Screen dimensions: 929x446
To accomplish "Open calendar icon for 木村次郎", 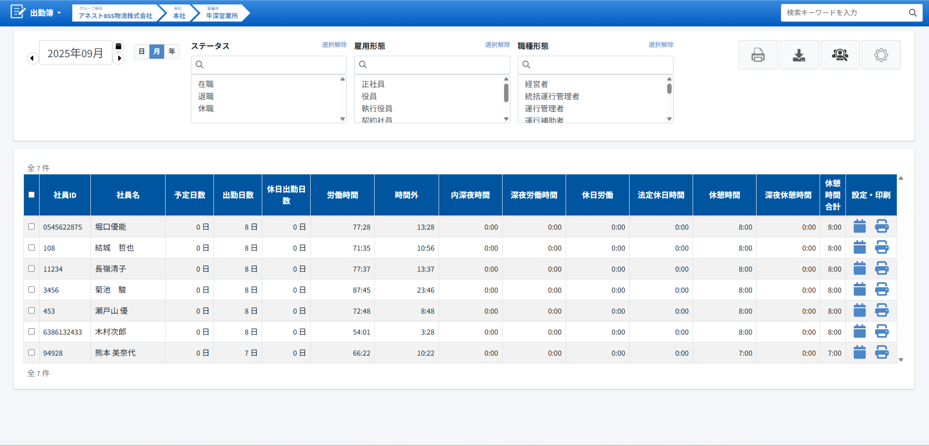I will tap(860, 332).
